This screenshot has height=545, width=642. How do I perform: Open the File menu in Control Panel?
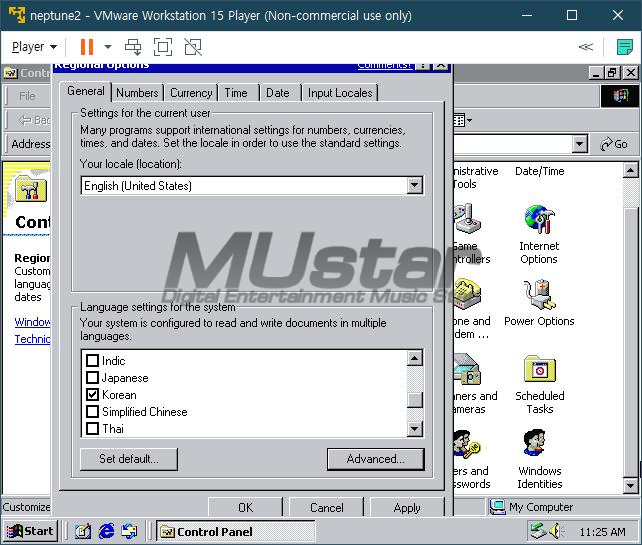coord(27,96)
